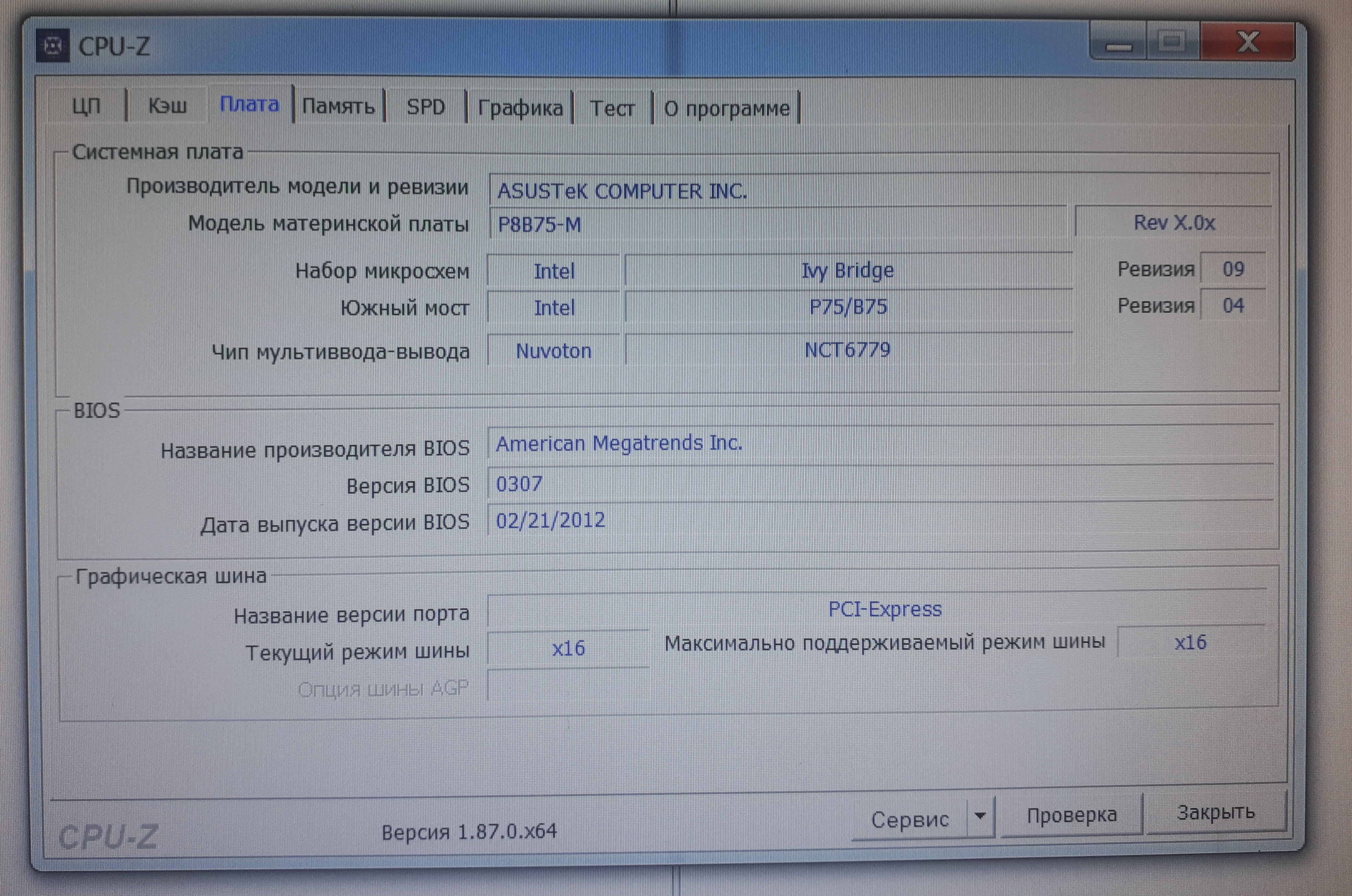The height and width of the screenshot is (896, 1352).
Task: Click the Проверка button
Action: point(1071,815)
